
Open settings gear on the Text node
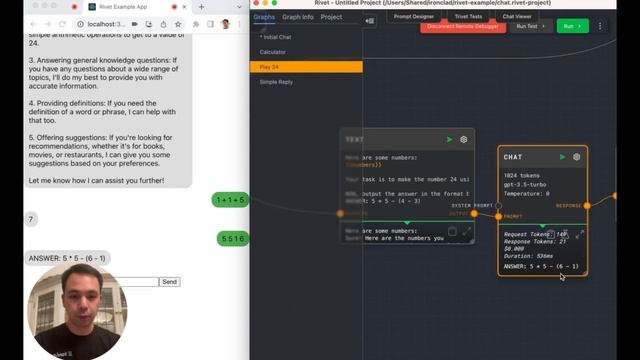tap(464, 140)
